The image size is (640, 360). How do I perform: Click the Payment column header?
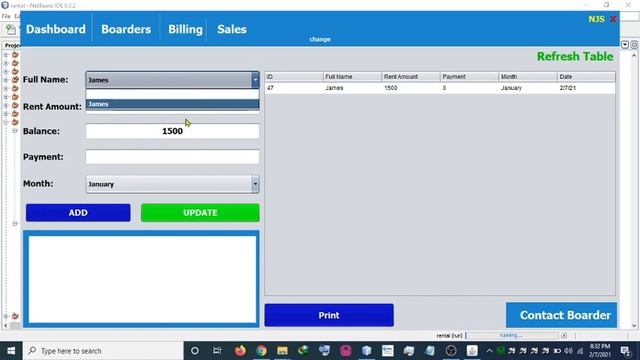[469, 77]
